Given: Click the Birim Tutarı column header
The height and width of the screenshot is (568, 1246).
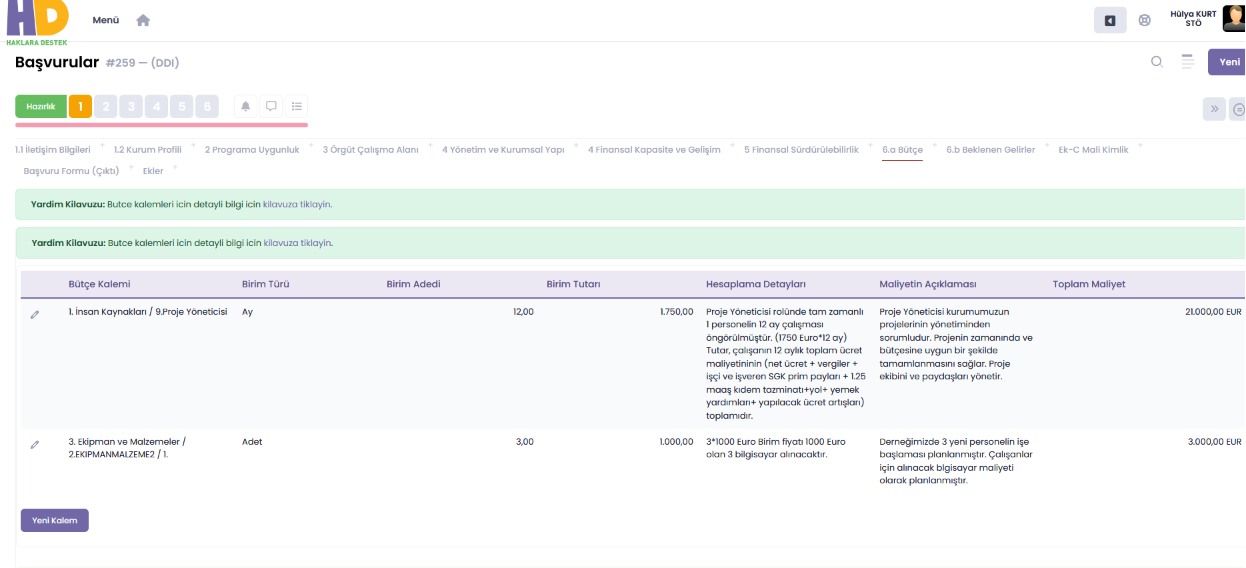Looking at the screenshot, I should [573, 284].
